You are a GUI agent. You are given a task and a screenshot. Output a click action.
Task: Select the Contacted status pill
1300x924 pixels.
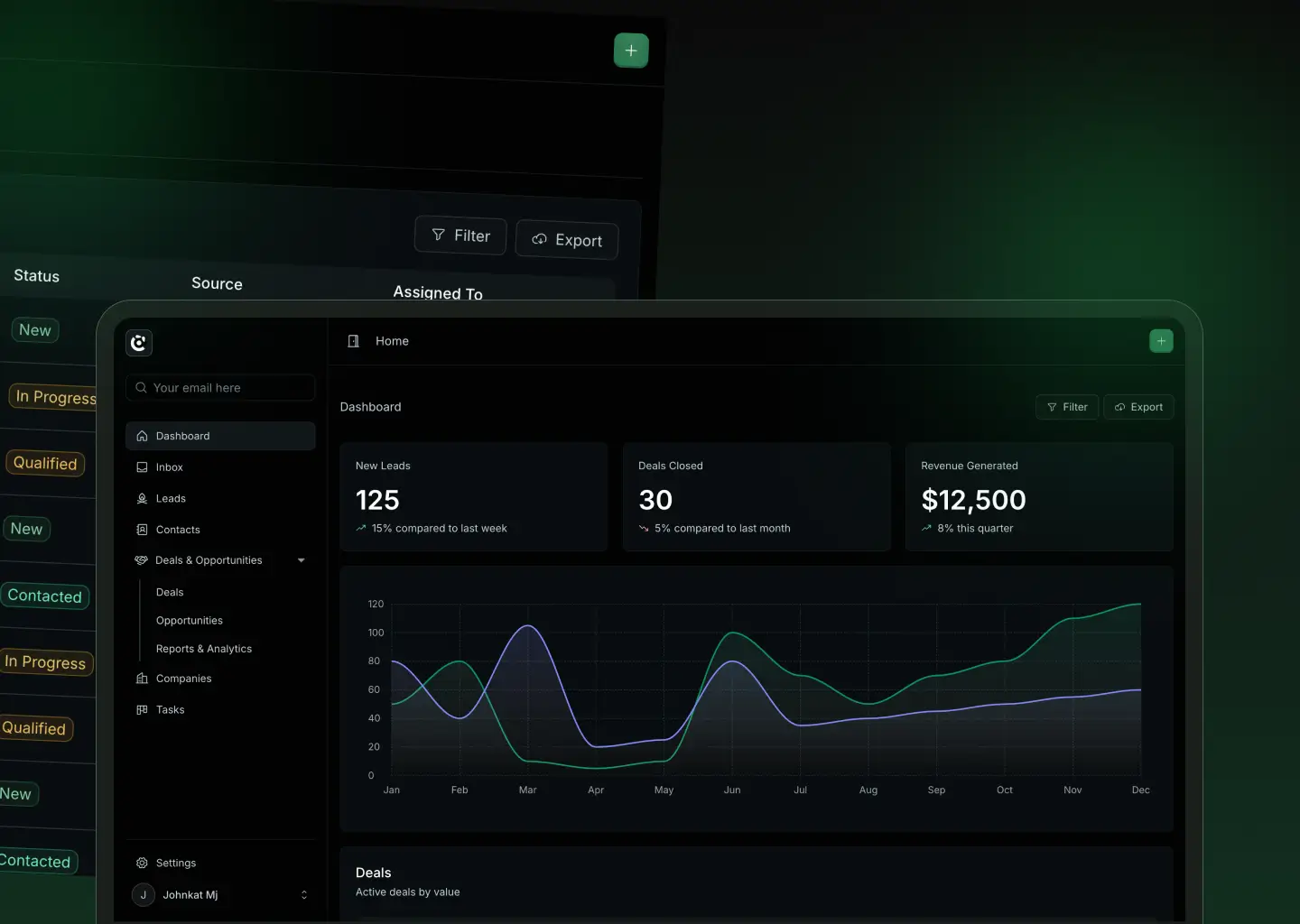45,596
